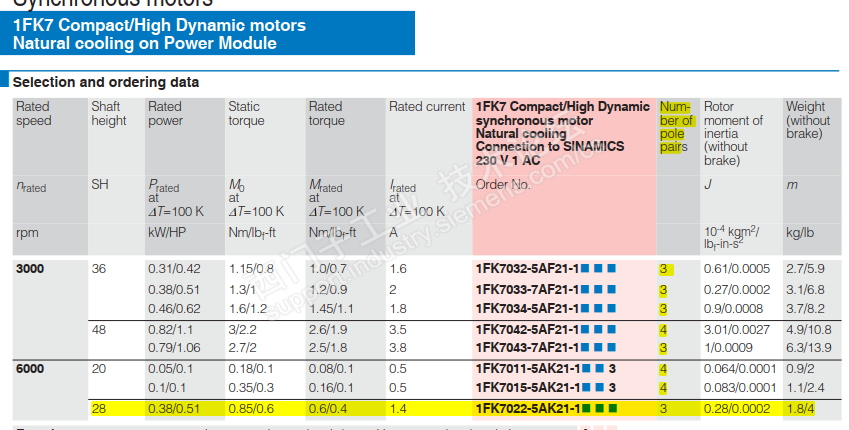Click the "Selection and ordering data" heading

(106, 82)
